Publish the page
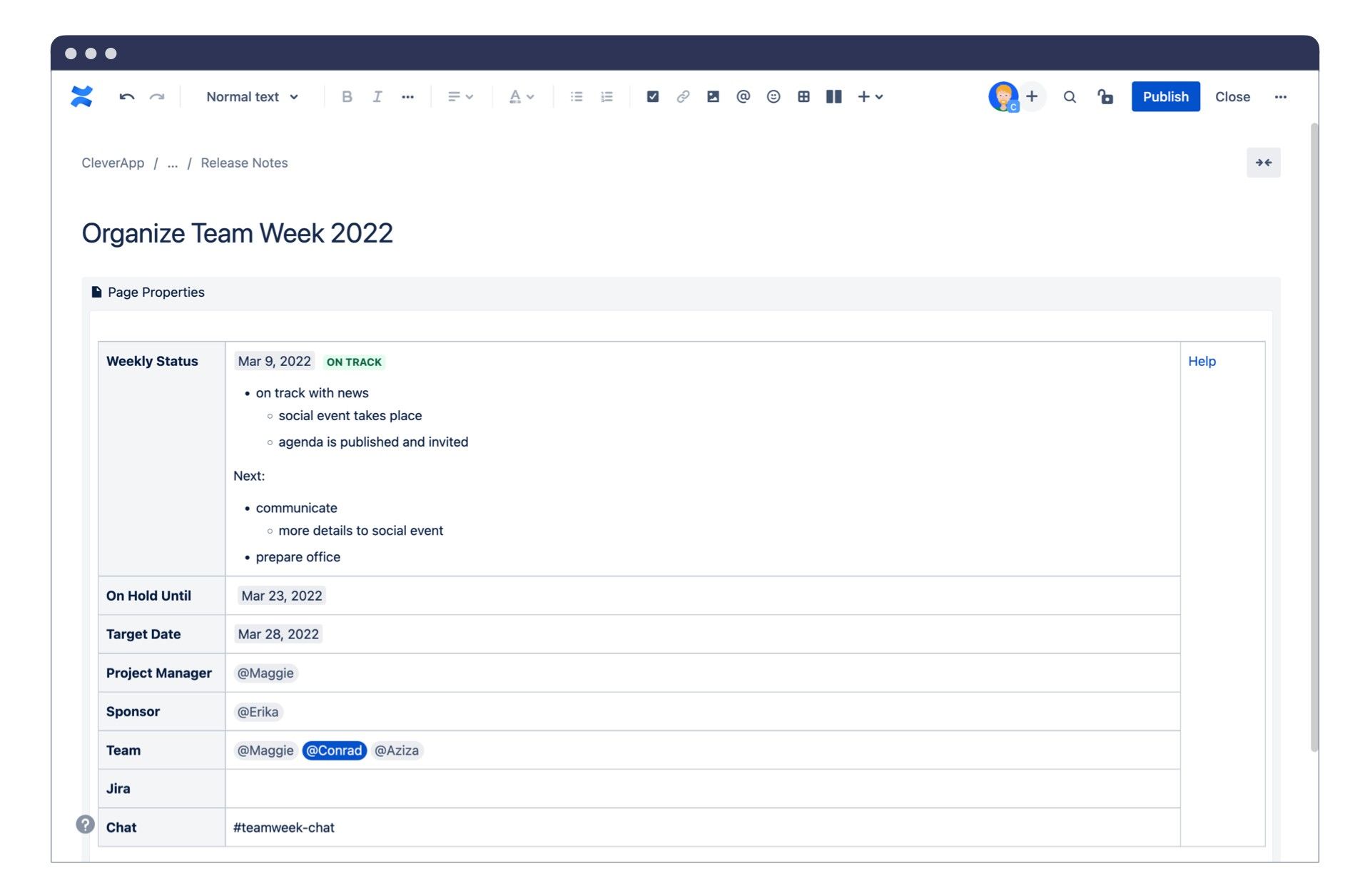This screenshot has height=896, width=1370. pyautogui.click(x=1165, y=97)
